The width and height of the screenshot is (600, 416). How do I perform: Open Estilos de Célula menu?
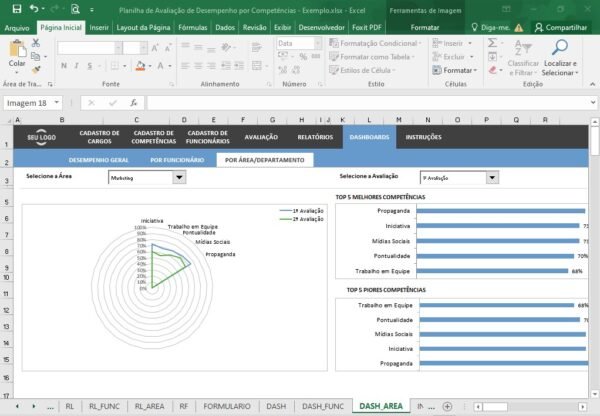coord(362,70)
